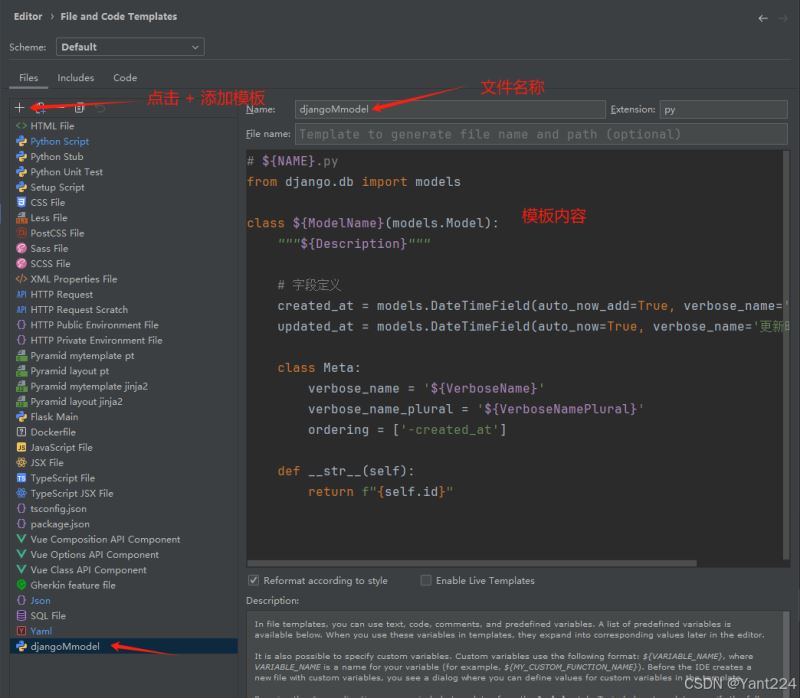
Task: Click the Copy Template toolbar icon
Action: pyautogui.click(x=80, y=108)
